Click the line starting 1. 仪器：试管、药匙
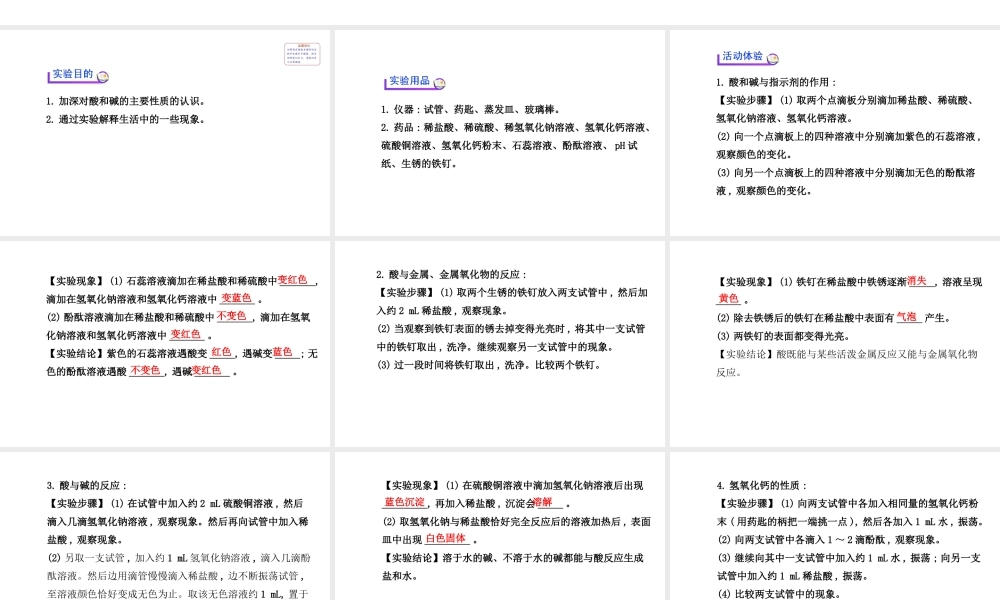 click(471, 109)
